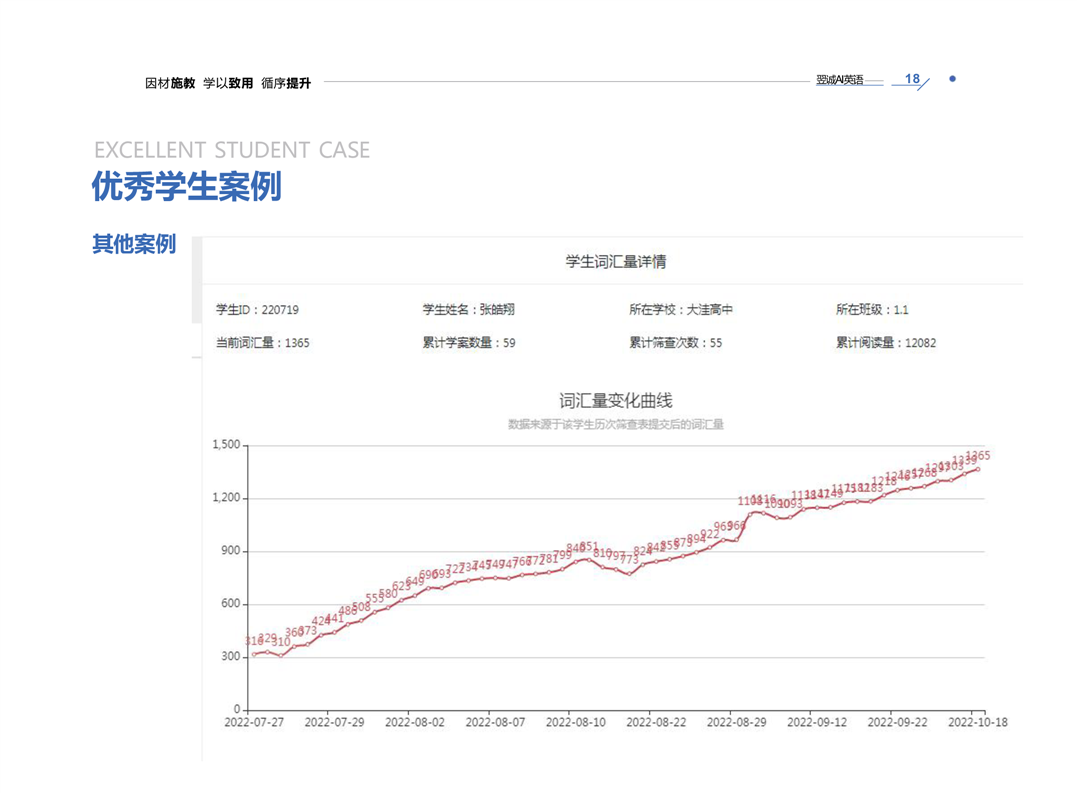Select the 其他案例 section label

[134, 245]
